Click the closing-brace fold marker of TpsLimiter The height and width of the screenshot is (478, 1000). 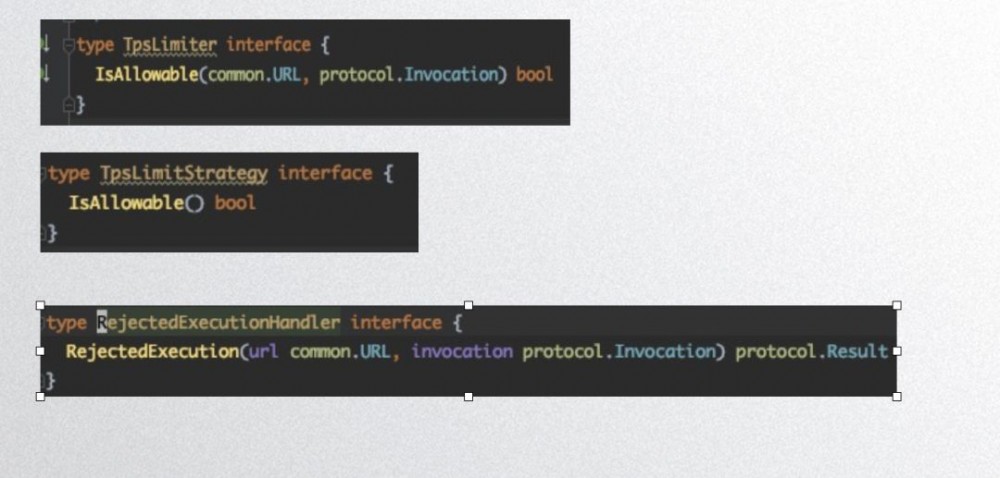[x=68, y=103]
